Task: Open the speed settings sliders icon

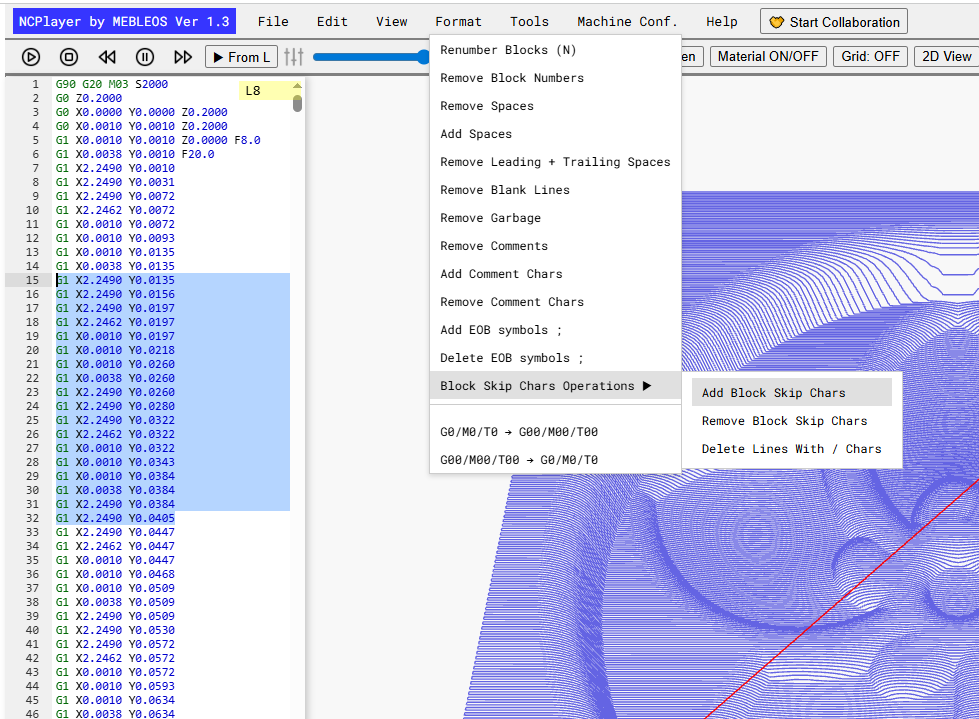Action: coord(293,57)
